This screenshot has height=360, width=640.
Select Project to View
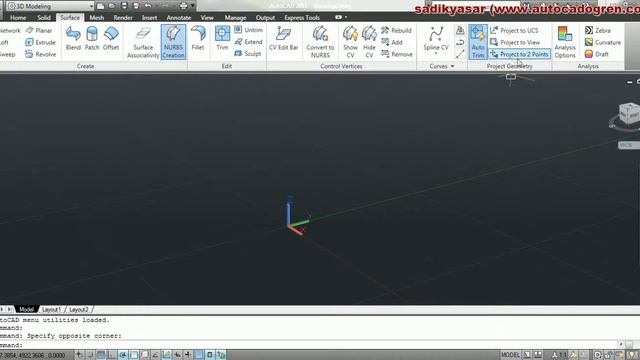point(515,42)
